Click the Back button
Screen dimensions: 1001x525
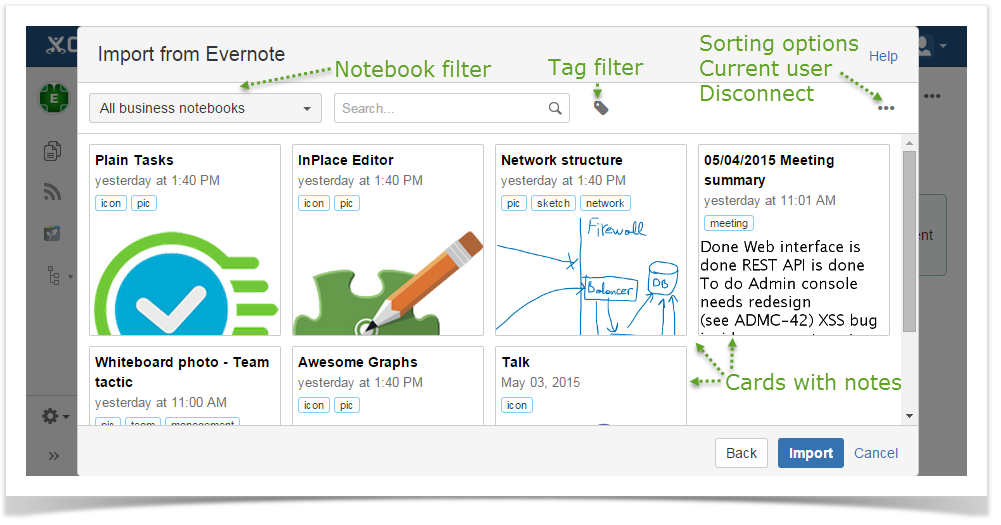point(741,453)
